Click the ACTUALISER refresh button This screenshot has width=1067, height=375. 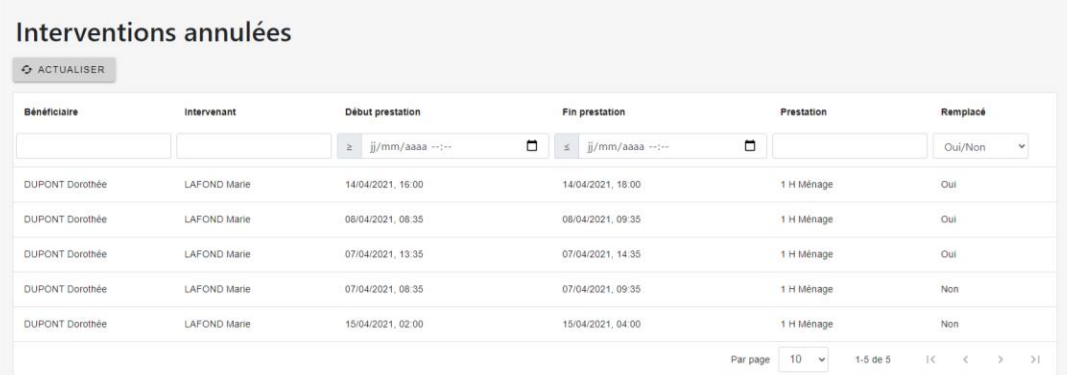pyautogui.click(x=64, y=69)
